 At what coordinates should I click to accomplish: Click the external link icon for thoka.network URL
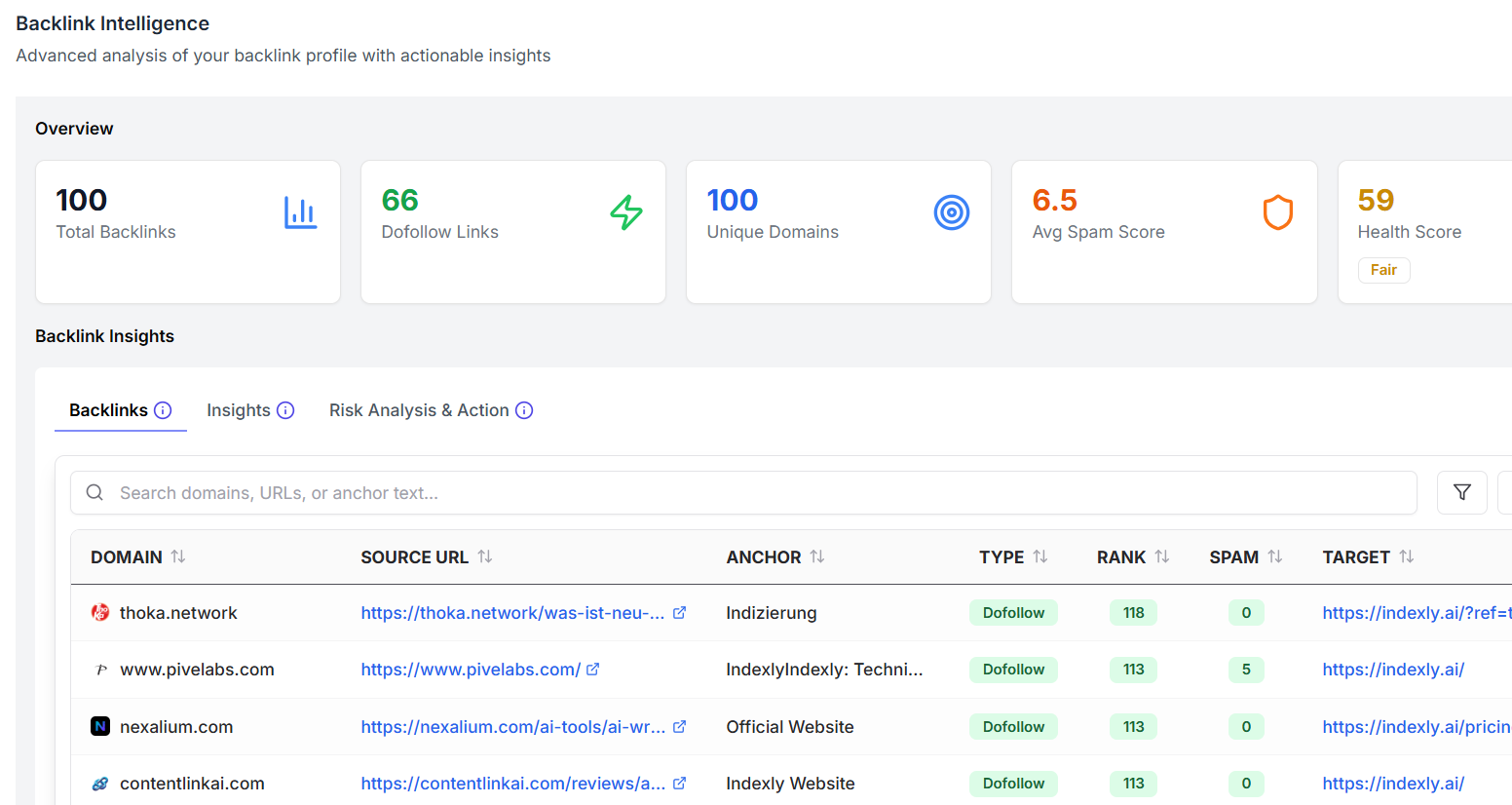(679, 612)
